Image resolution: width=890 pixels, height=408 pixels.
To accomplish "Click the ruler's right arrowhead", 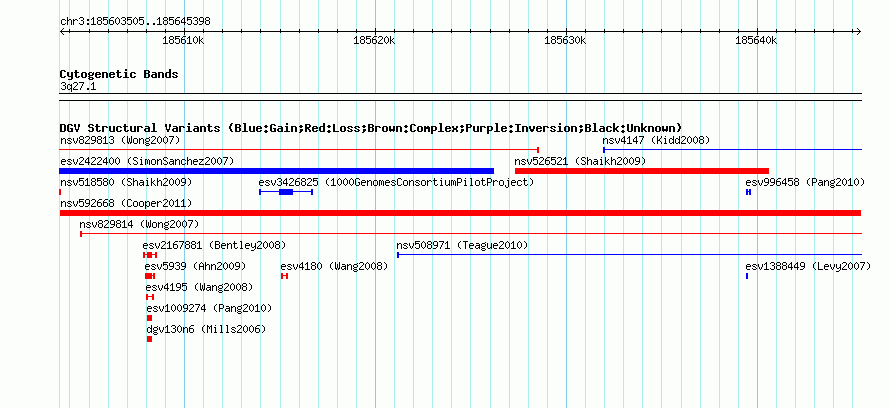I will tap(859, 32).
